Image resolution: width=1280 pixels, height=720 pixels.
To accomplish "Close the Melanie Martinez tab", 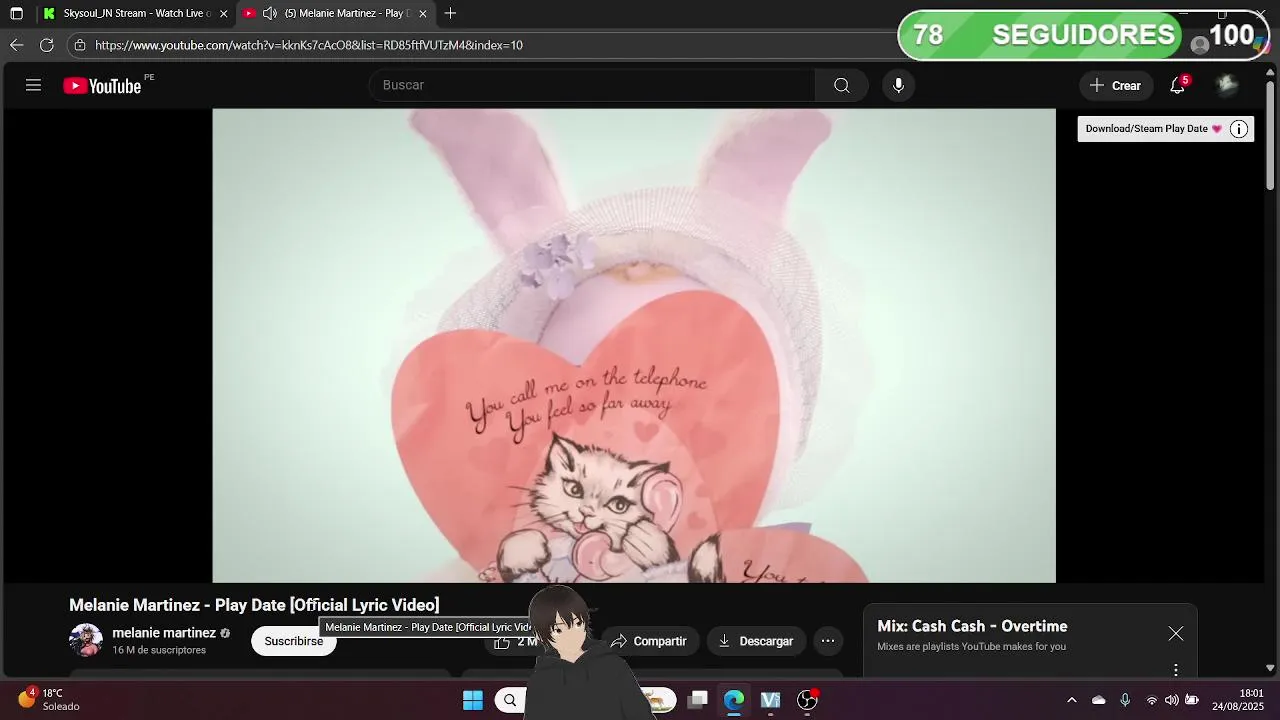I will (422, 13).
